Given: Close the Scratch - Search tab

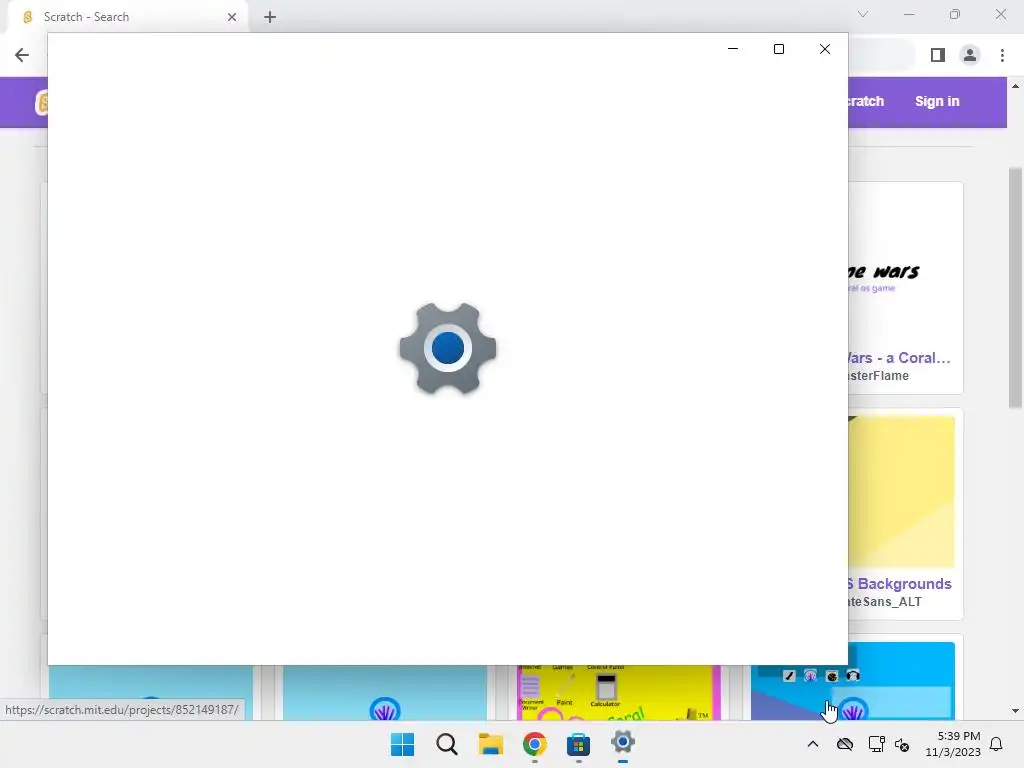Looking at the screenshot, I should 232,17.
